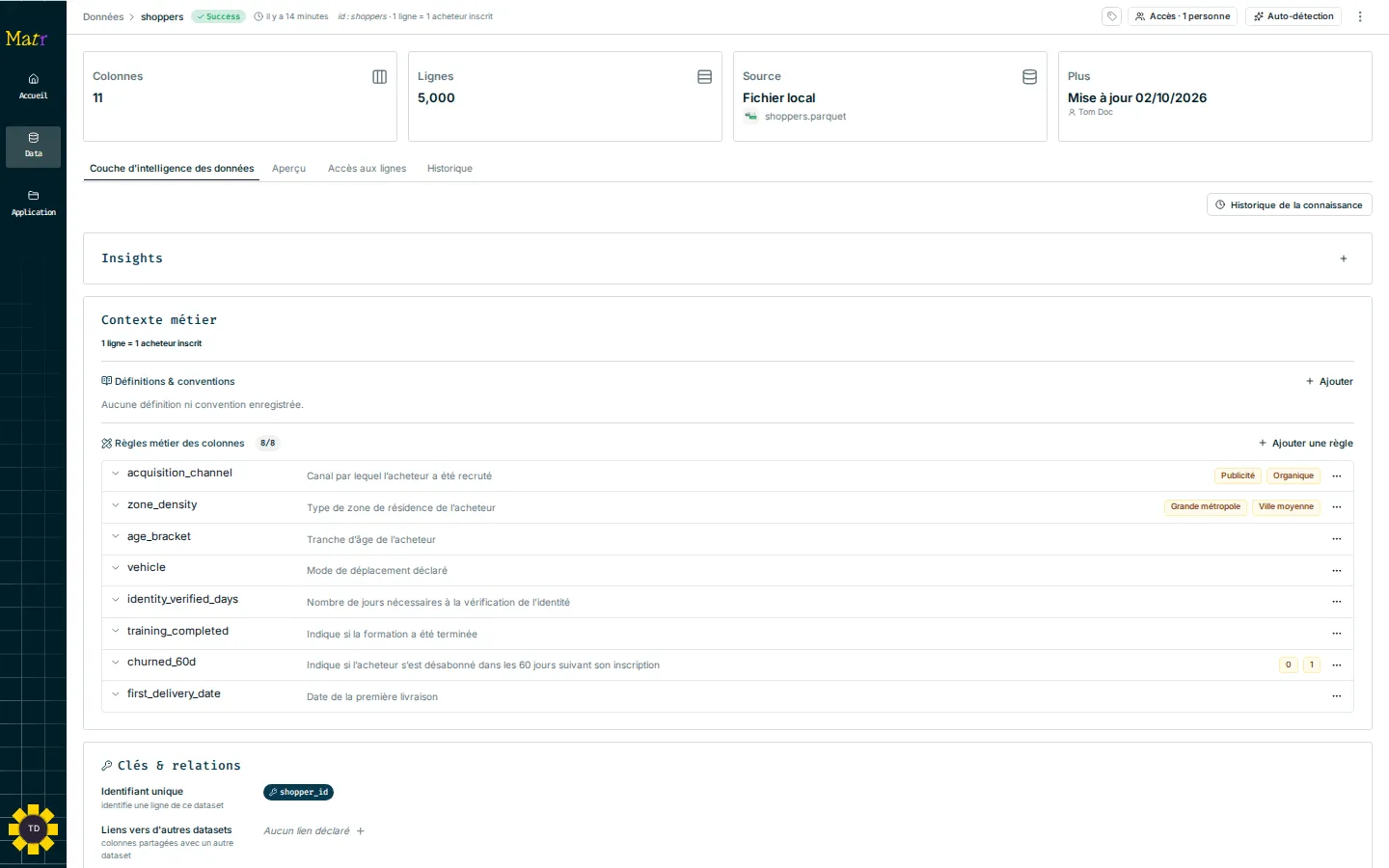Expand the acquisition_channel rule row

[x=116, y=474]
